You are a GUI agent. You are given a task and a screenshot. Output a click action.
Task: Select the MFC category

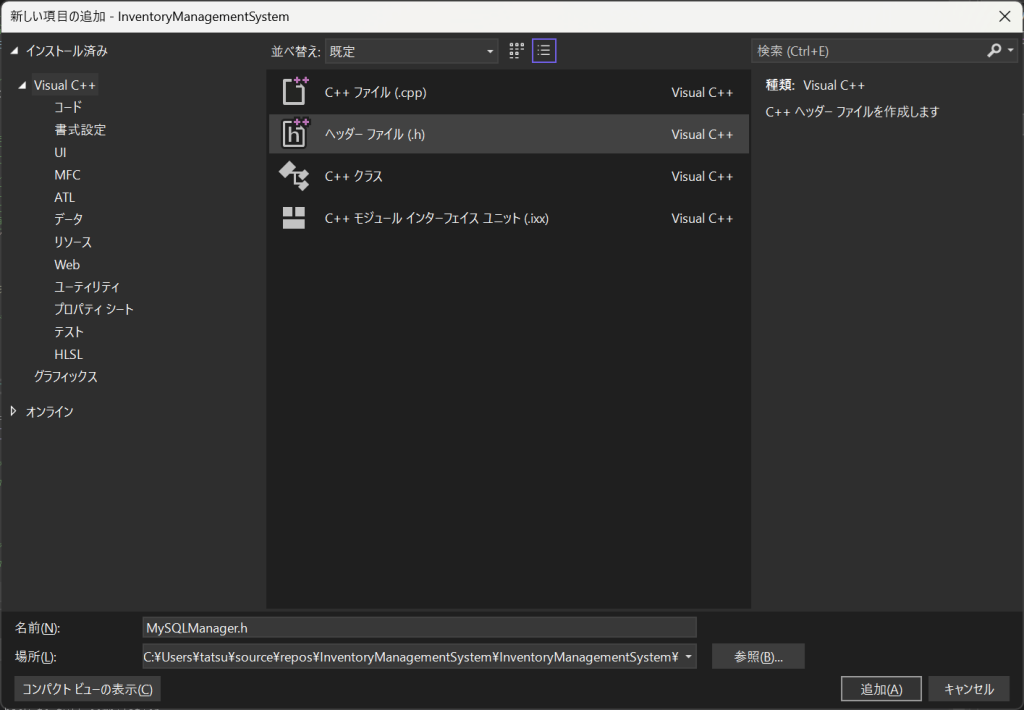coord(67,175)
